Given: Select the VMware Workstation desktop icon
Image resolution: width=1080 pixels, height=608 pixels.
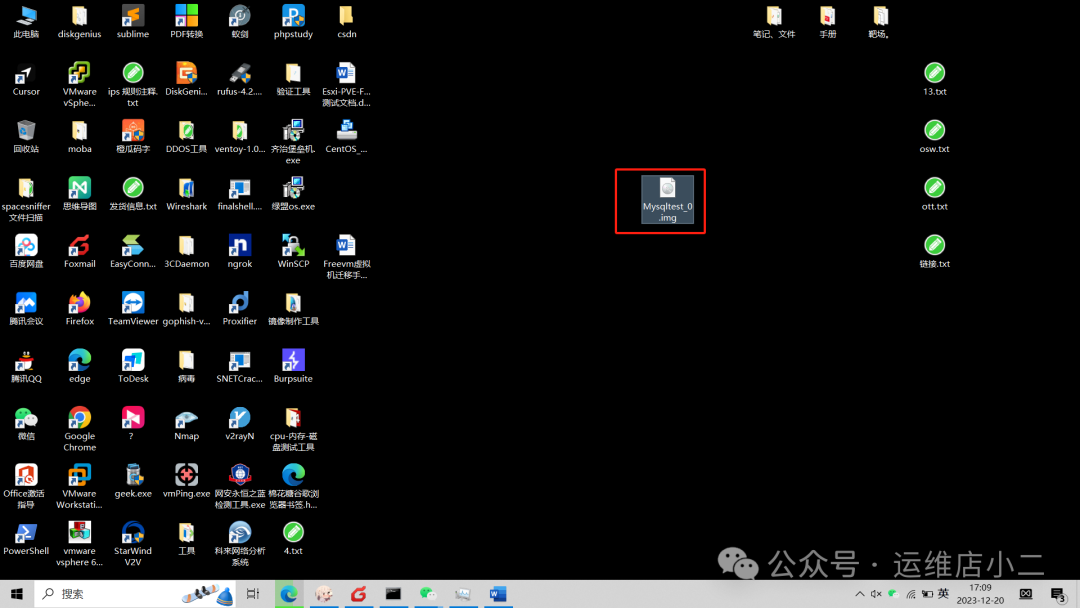Looking at the screenshot, I should (79, 486).
